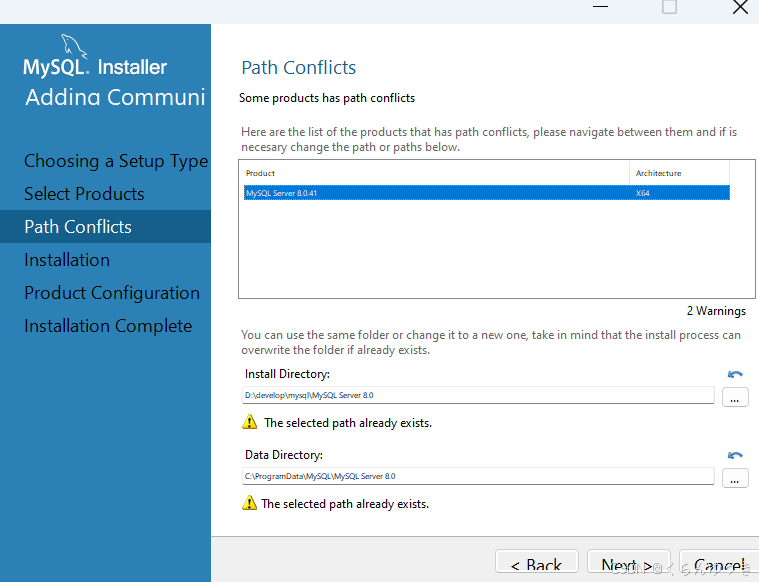Revert the Install Directory path using undo arrow
This screenshot has width=759, height=582.
735,374
